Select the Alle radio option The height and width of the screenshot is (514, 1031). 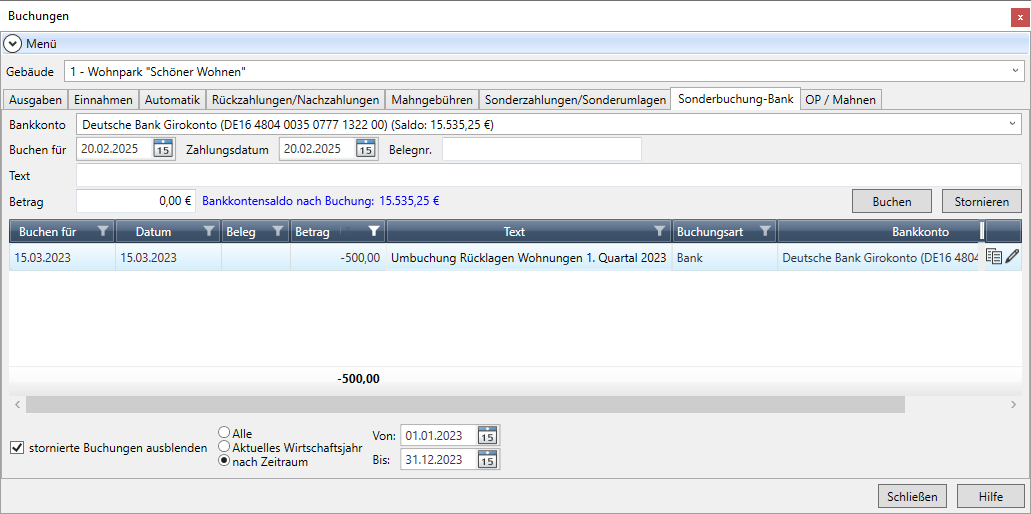(x=224, y=434)
